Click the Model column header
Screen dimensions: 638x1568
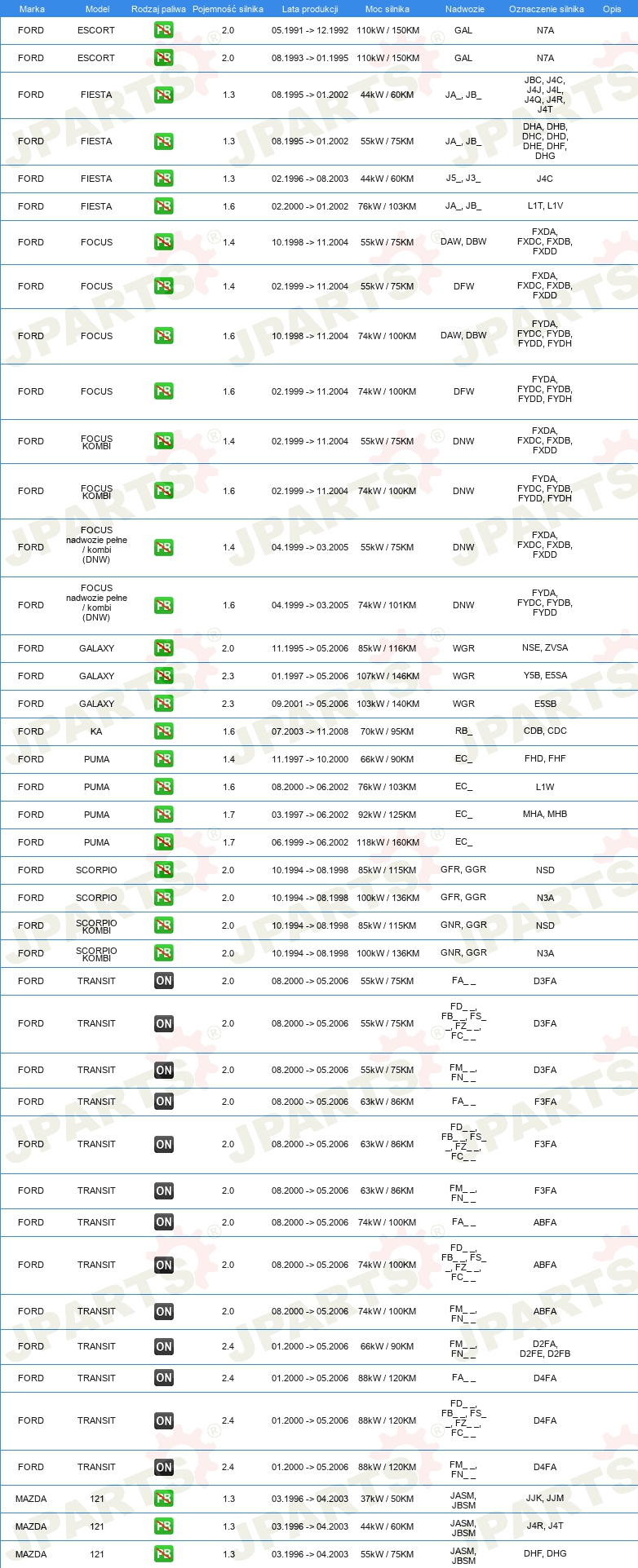click(97, 9)
